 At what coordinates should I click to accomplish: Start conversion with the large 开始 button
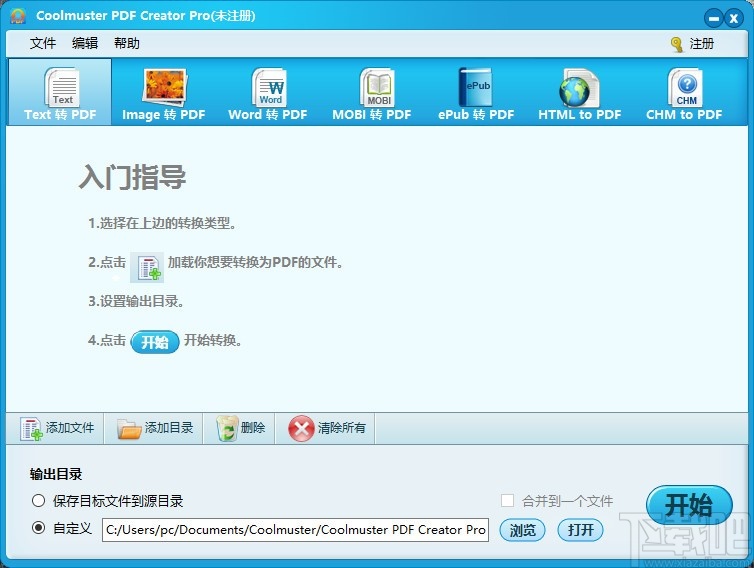(x=689, y=505)
